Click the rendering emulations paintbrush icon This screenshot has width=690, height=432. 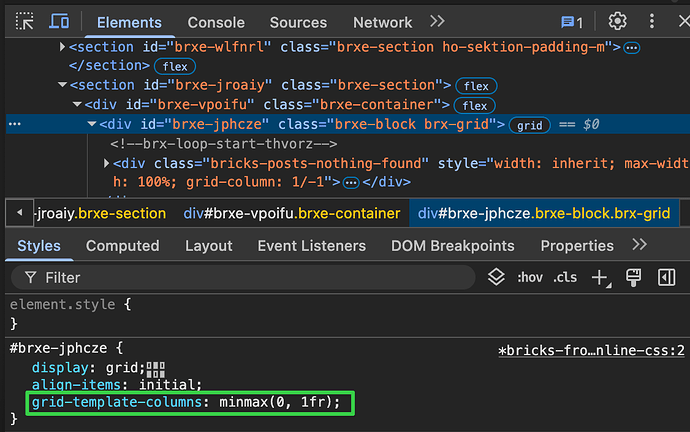[633, 277]
